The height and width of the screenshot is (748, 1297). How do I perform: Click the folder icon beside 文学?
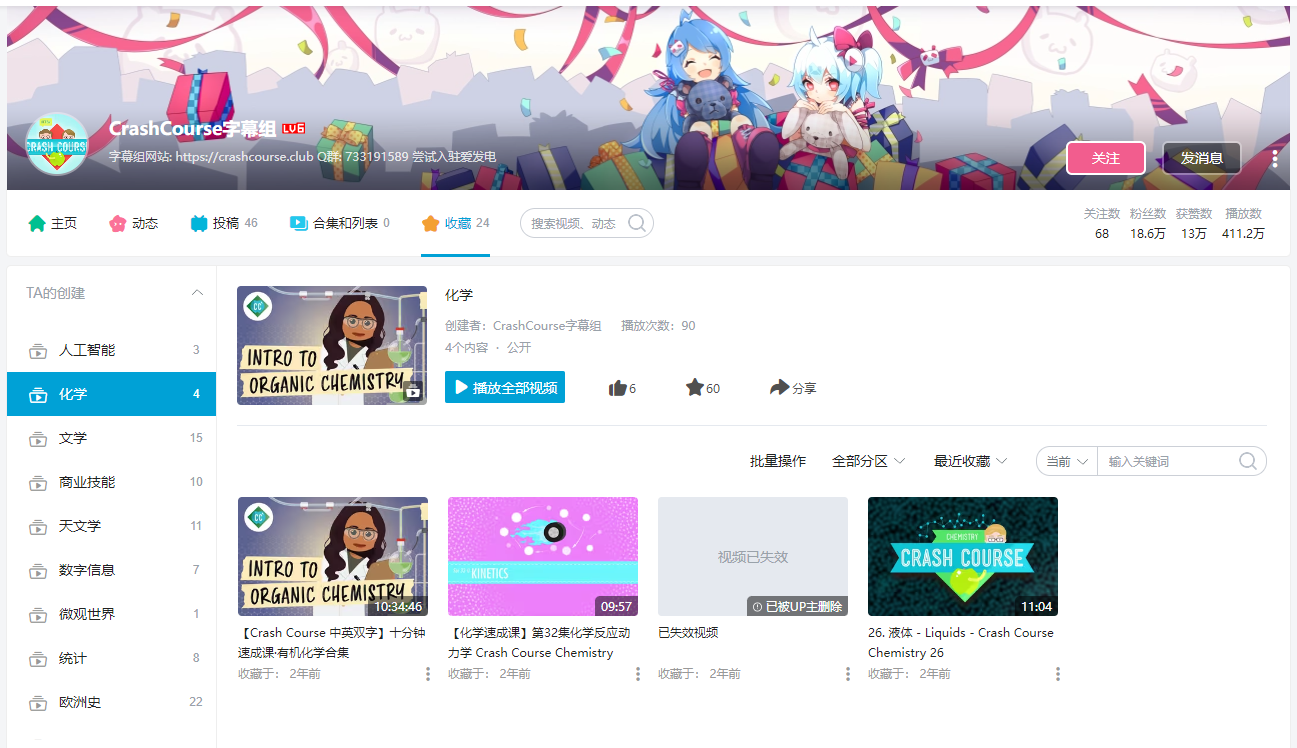coord(37,439)
